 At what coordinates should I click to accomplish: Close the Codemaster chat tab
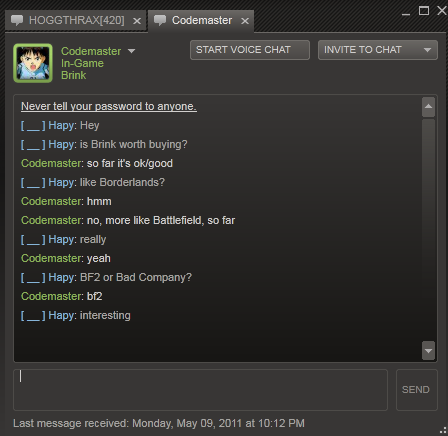pos(245,21)
